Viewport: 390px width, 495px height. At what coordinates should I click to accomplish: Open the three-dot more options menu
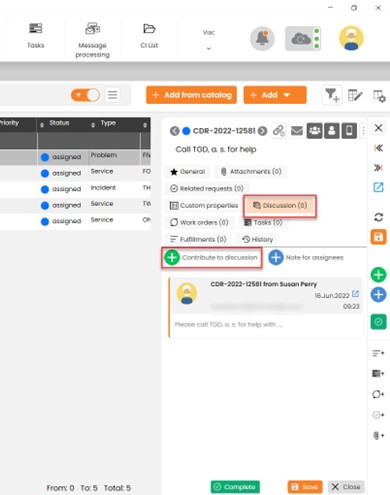click(x=363, y=131)
